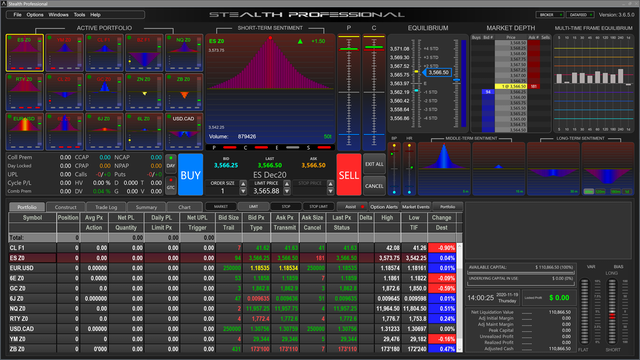Screen dimensions: 640x360
Task: Select the CL F1 table row
Action: (x=232, y=248)
